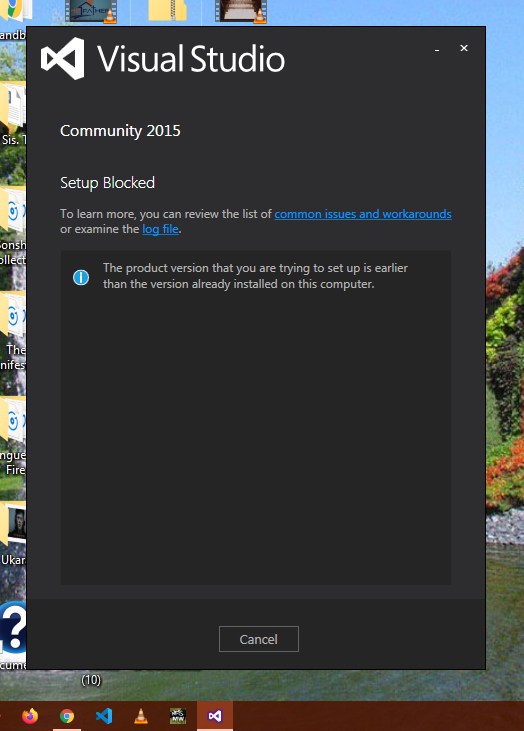524x731 pixels.
Task: Close the Visual Studio setup window
Action: (x=464, y=48)
